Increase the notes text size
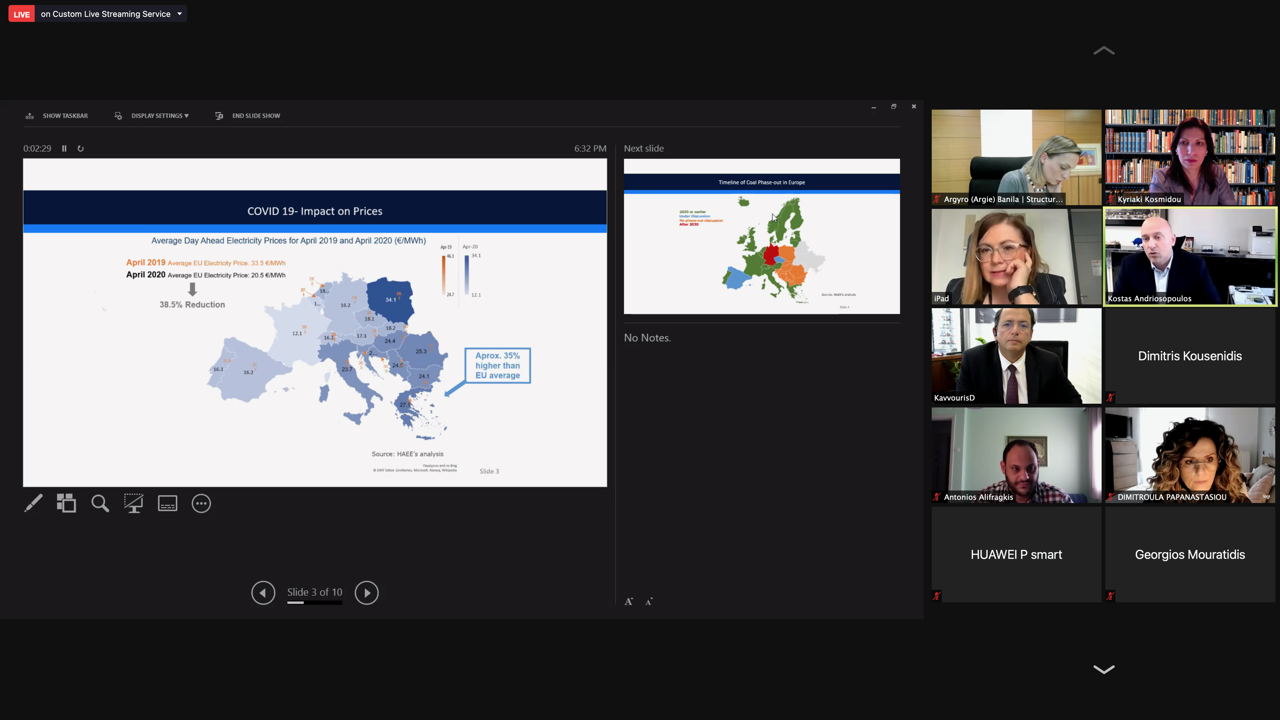Viewport: 1280px width, 720px height. (x=629, y=602)
